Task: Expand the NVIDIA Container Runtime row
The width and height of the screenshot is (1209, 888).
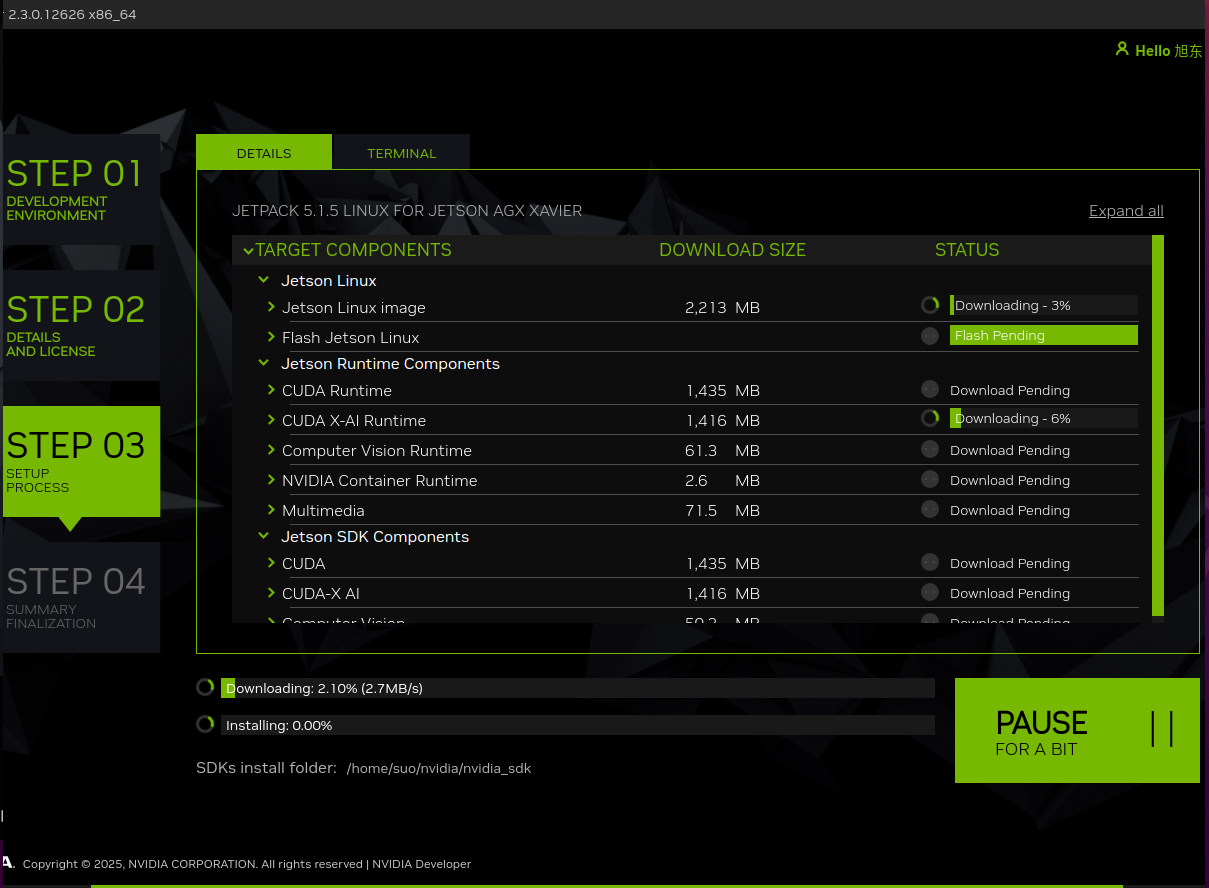Action: point(272,480)
